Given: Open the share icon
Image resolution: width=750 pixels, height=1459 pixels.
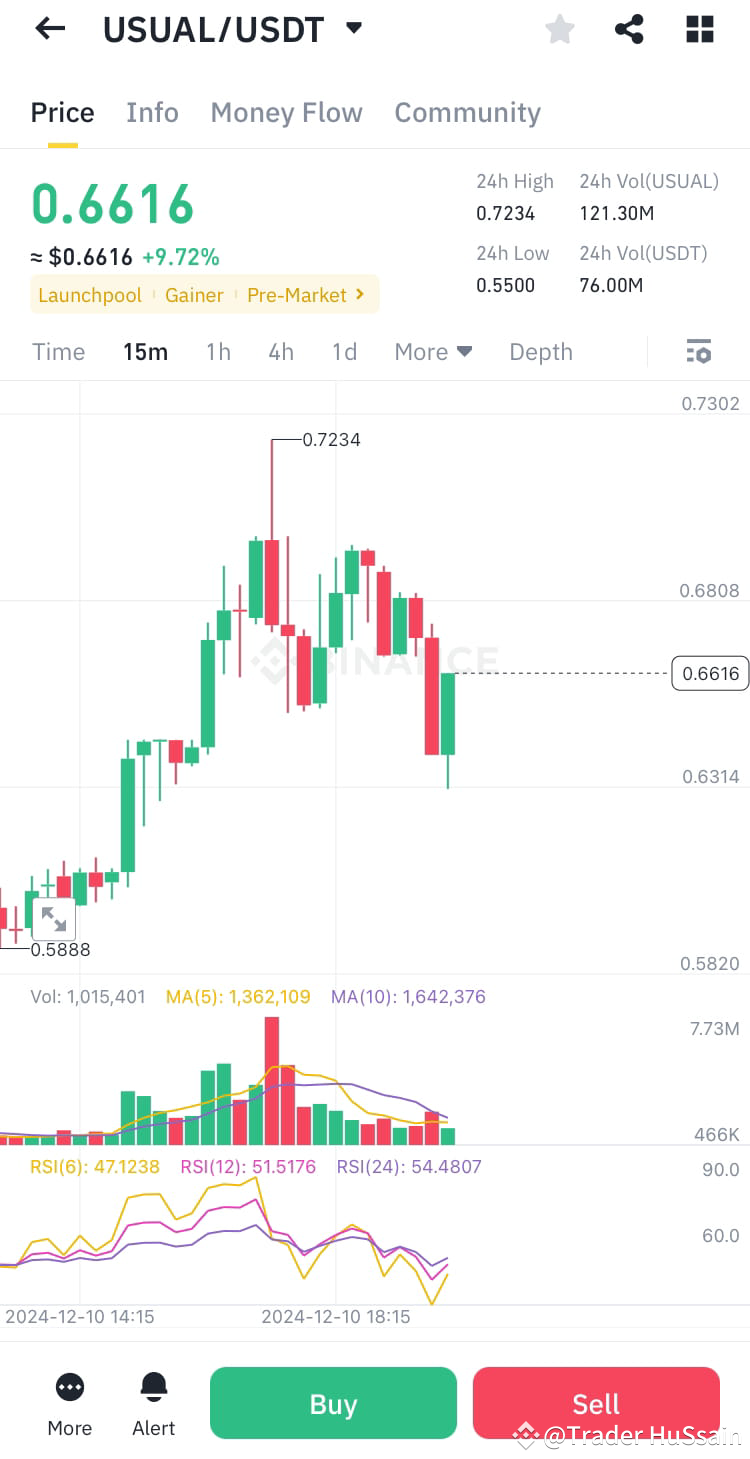Looking at the screenshot, I should (x=629, y=29).
